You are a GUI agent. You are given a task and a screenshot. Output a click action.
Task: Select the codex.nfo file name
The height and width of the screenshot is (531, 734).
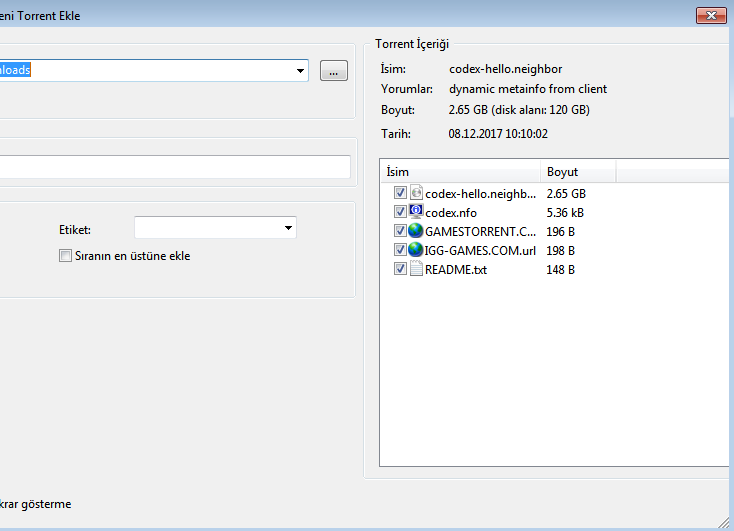(x=451, y=213)
